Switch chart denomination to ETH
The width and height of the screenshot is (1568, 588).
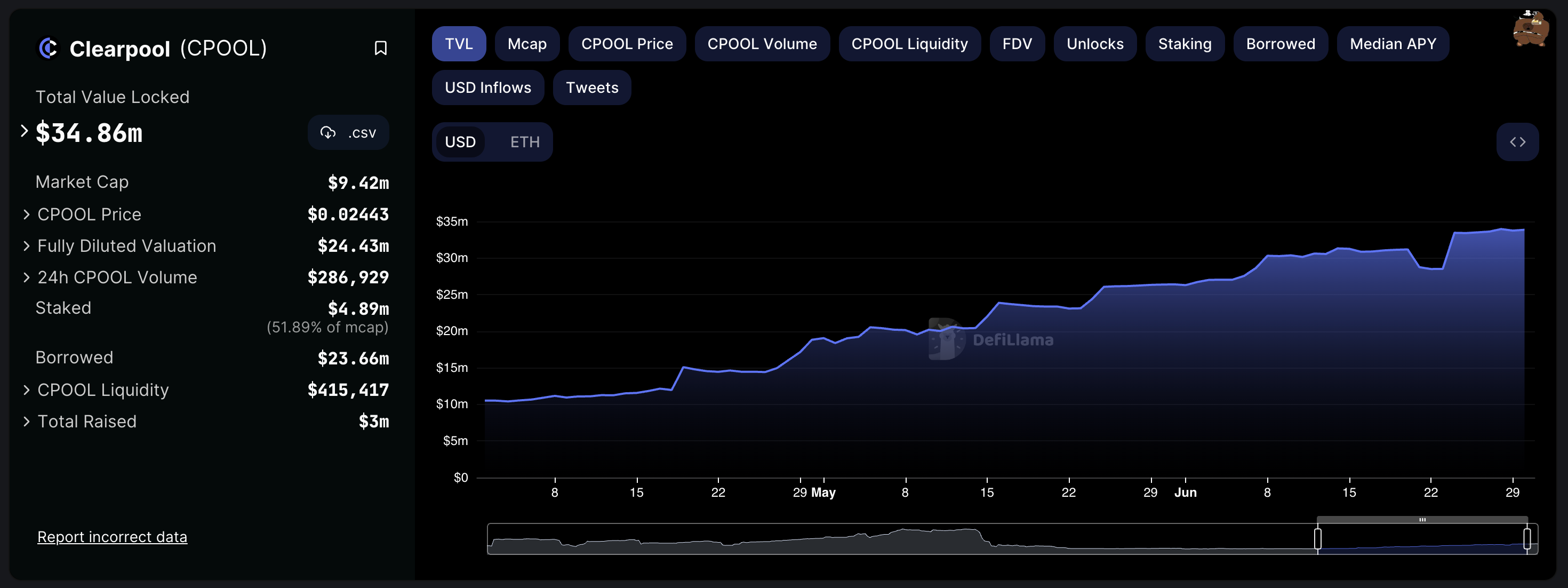point(524,142)
